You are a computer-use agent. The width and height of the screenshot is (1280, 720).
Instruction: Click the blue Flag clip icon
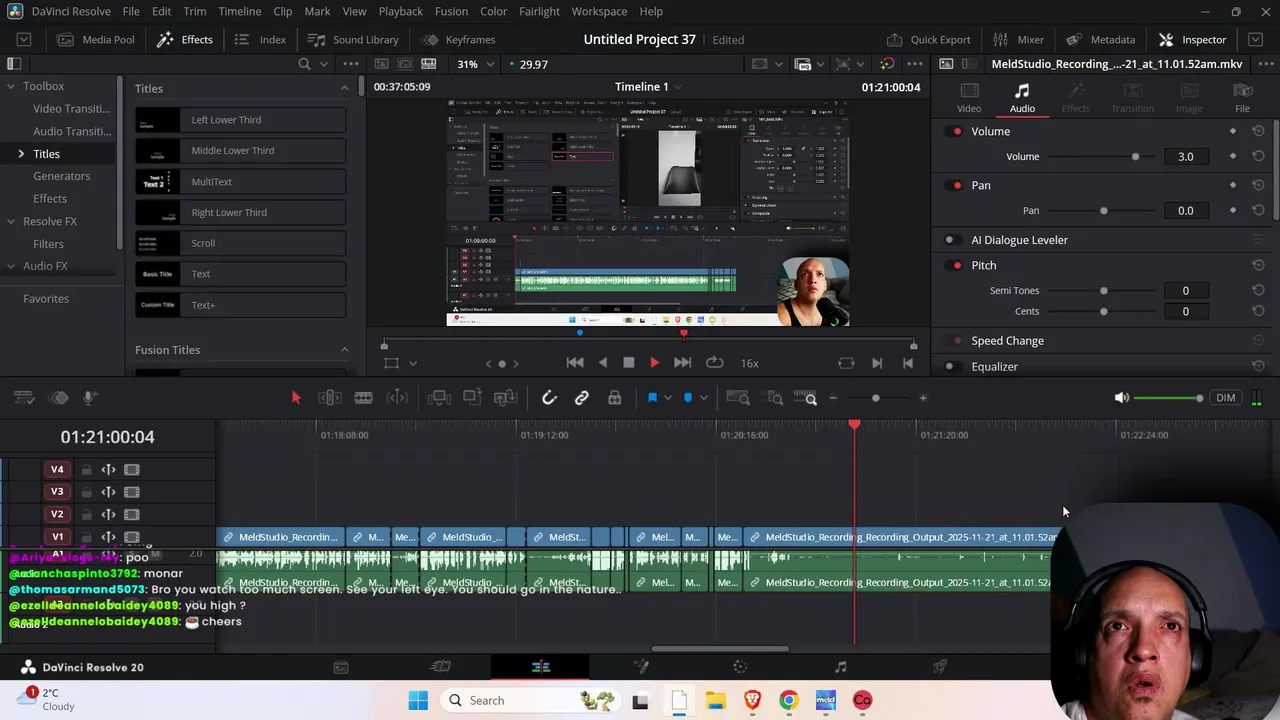[653, 398]
